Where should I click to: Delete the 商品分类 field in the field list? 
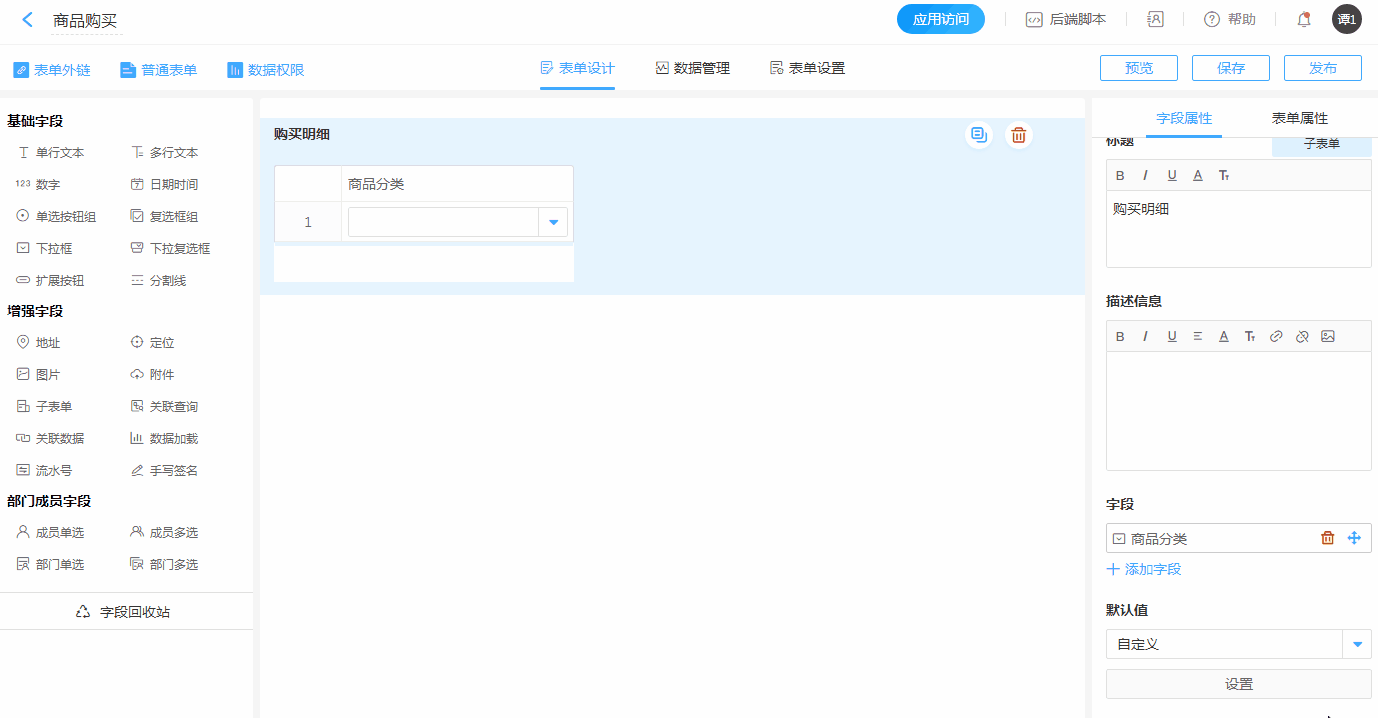coord(1327,538)
